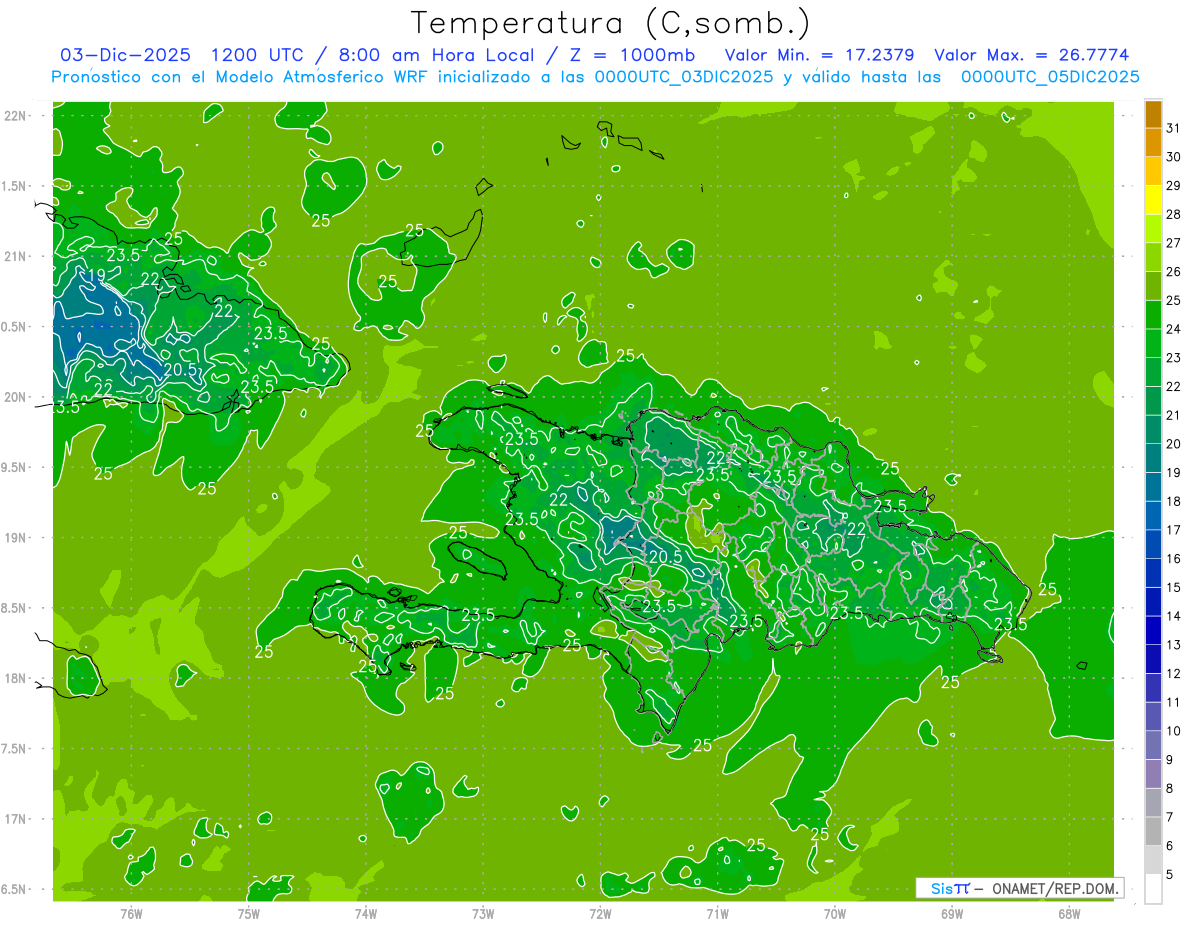Screen dimensions: 1200x927
Task: Click the brown-orange legend swatch above 31
Action: tap(1153, 114)
